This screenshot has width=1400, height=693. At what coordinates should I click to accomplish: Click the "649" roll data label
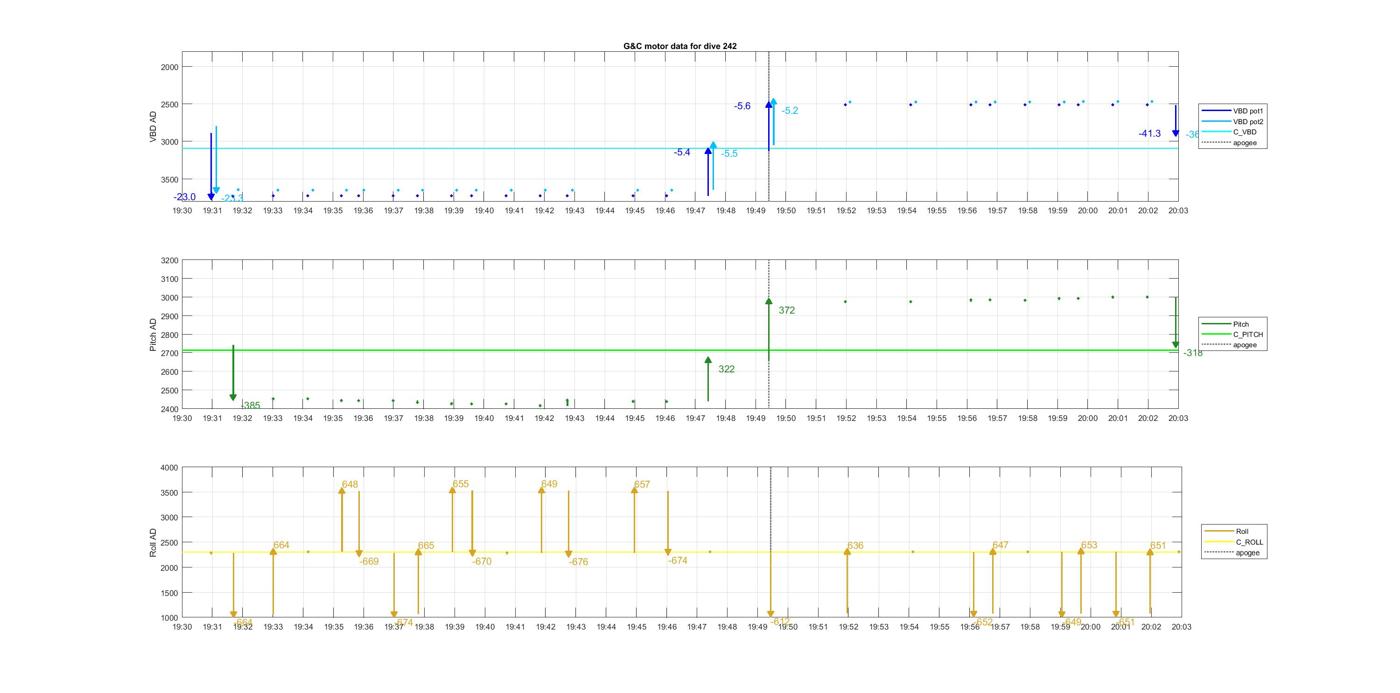point(549,484)
